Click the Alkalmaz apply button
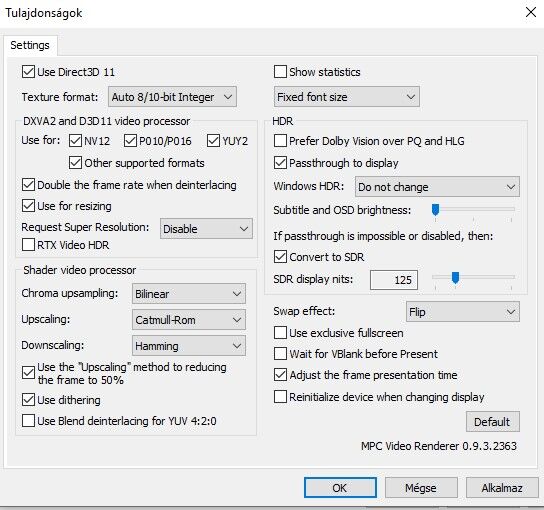This screenshot has height=510, width=544. (502, 487)
